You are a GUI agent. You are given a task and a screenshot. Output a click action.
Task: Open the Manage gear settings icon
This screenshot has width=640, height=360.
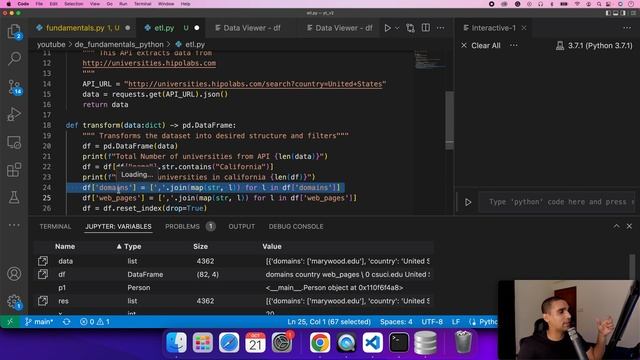[x=14, y=302]
